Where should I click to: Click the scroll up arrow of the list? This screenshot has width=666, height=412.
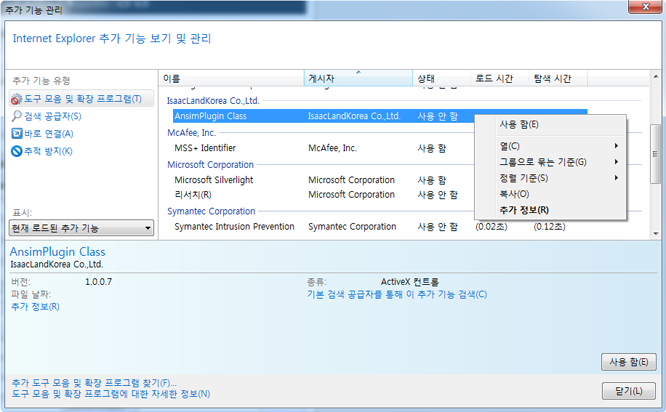(655, 77)
